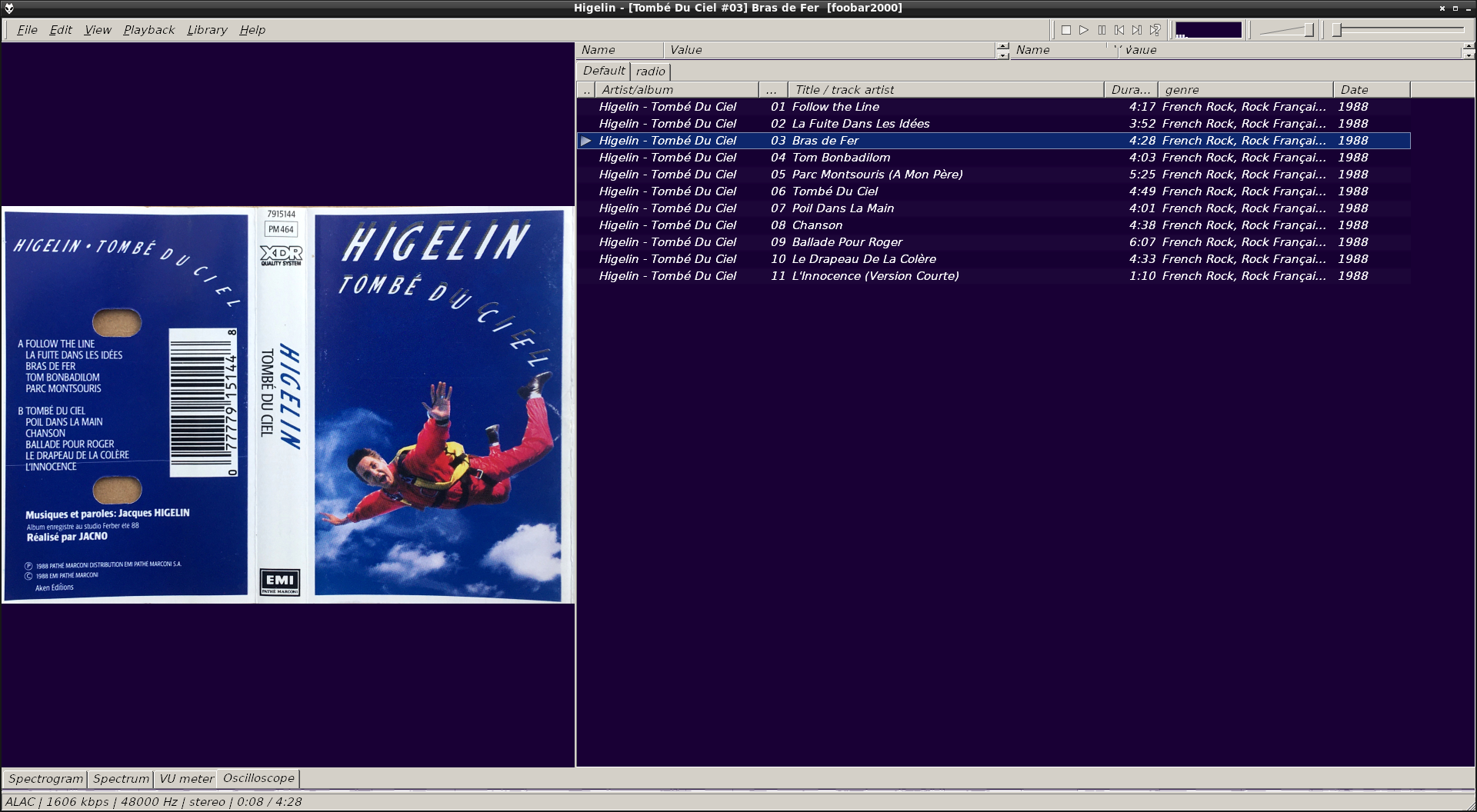Click the left panel Name column header
Screen dimensions: 1477x812
[x=619, y=50]
